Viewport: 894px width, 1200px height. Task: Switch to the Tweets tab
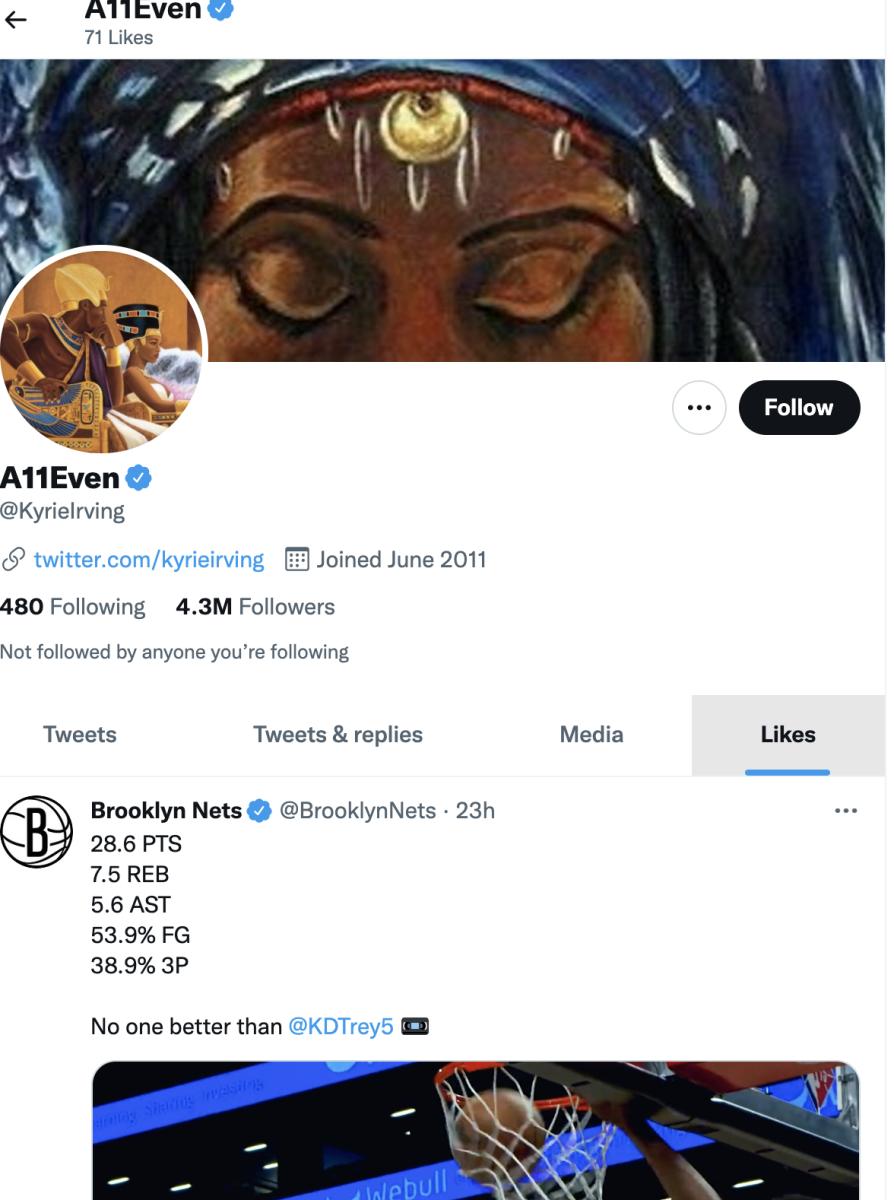pos(80,735)
